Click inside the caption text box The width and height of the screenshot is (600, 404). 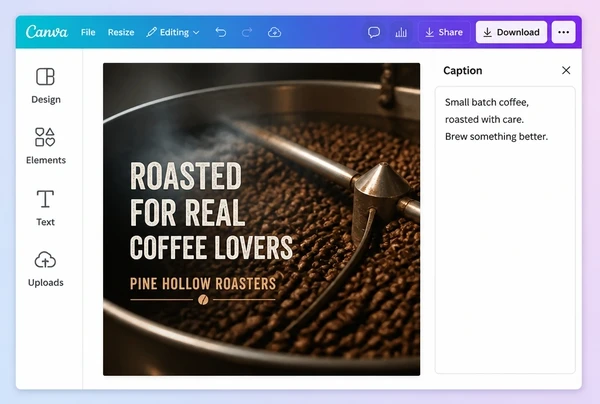coord(505,230)
